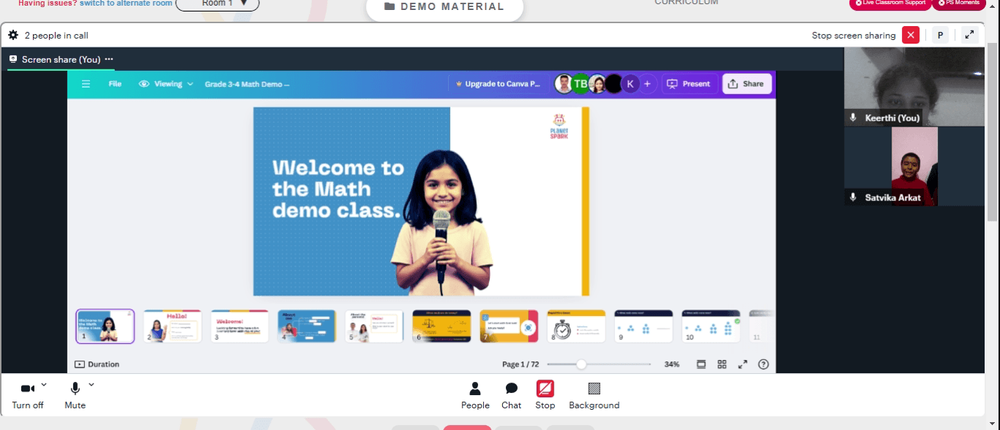Toggle the scroll view icon

[x=701, y=364]
